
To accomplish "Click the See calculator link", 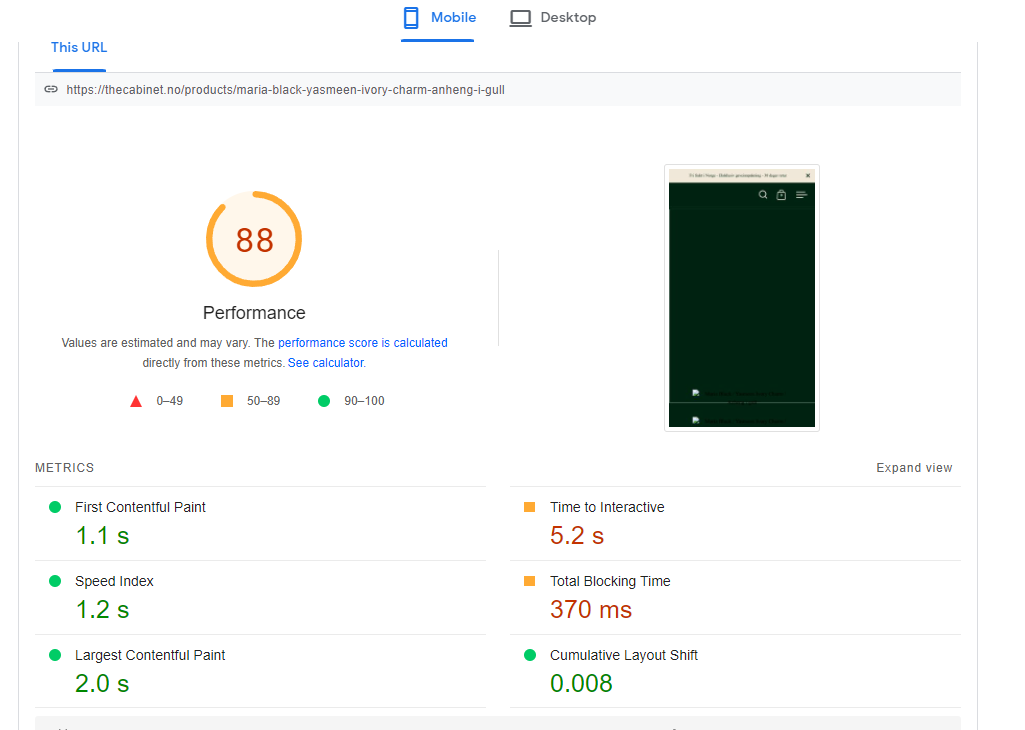I will pos(325,362).
